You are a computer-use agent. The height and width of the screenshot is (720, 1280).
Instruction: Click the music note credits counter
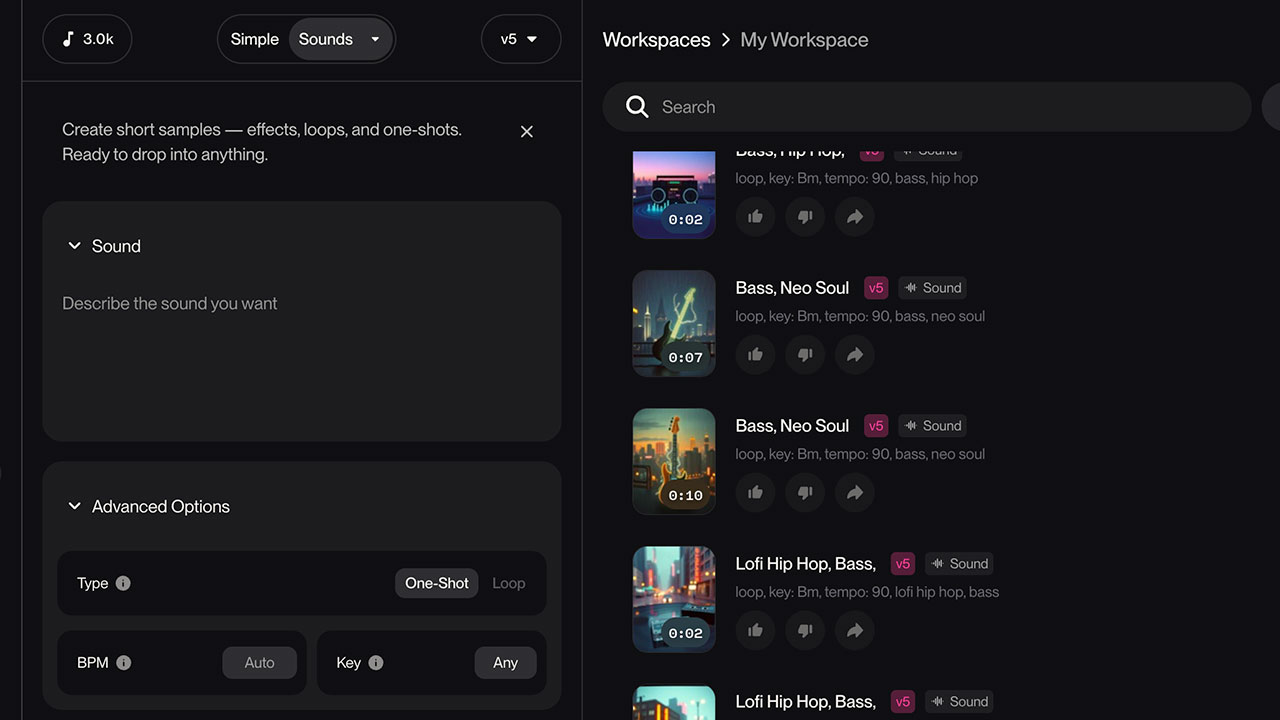click(x=87, y=39)
